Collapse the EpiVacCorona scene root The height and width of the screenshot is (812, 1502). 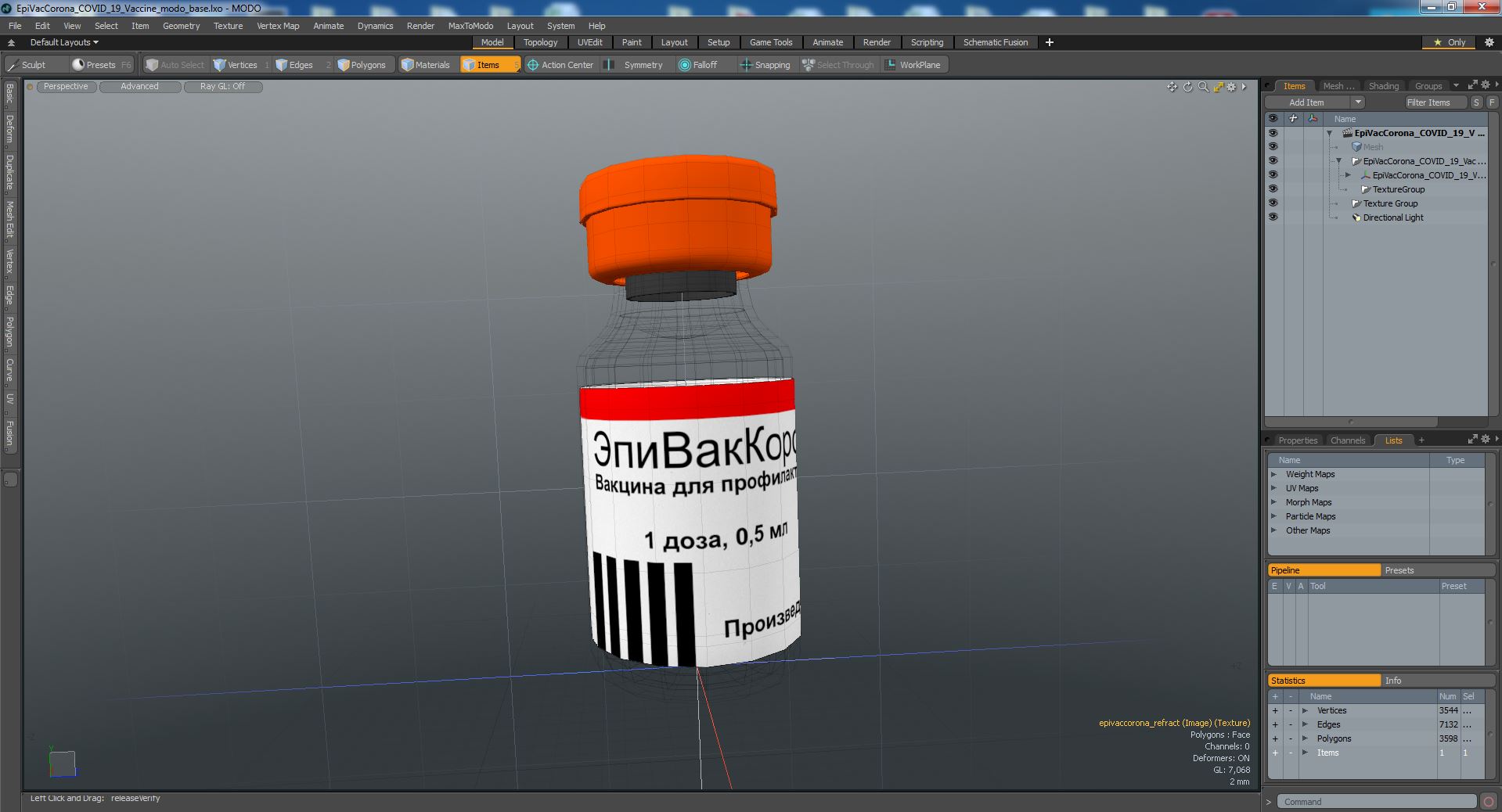(1329, 134)
